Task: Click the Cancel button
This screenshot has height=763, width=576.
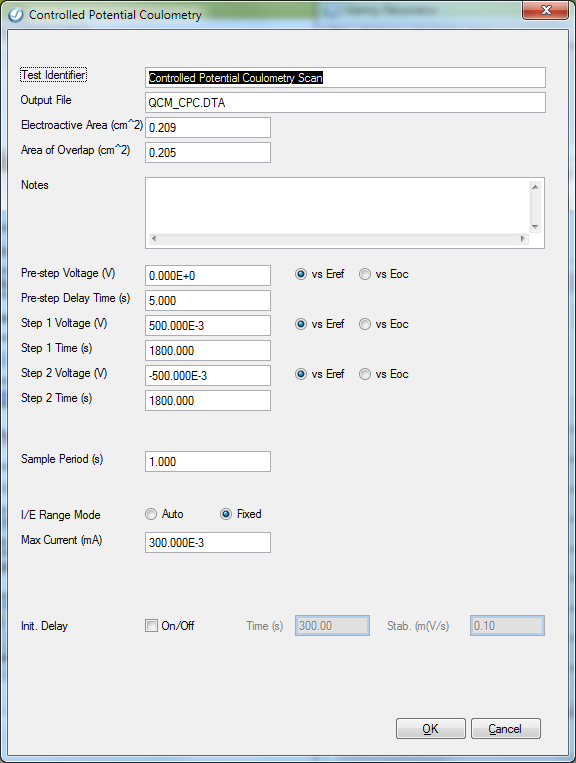Action: point(505,728)
